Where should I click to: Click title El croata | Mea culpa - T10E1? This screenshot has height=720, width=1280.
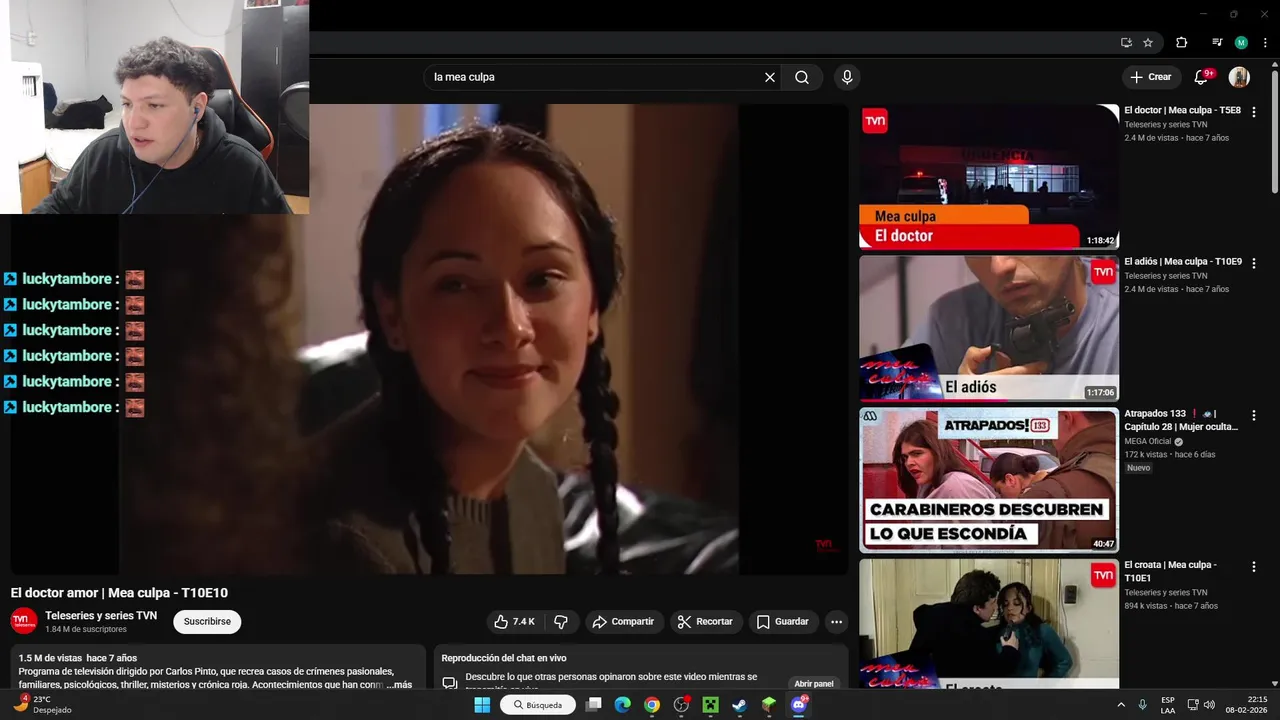pyautogui.click(x=1170, y=571)
